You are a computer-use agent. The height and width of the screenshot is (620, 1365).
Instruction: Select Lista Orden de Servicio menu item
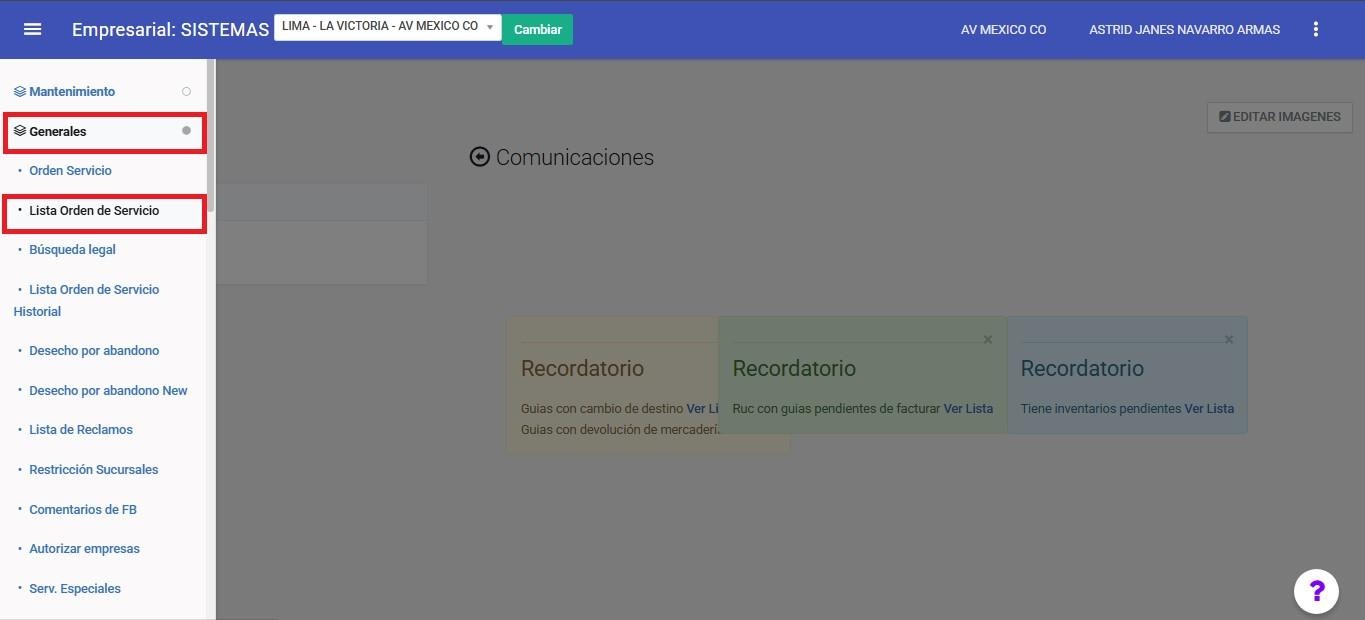pyautogui.click(x=94, y=211)
